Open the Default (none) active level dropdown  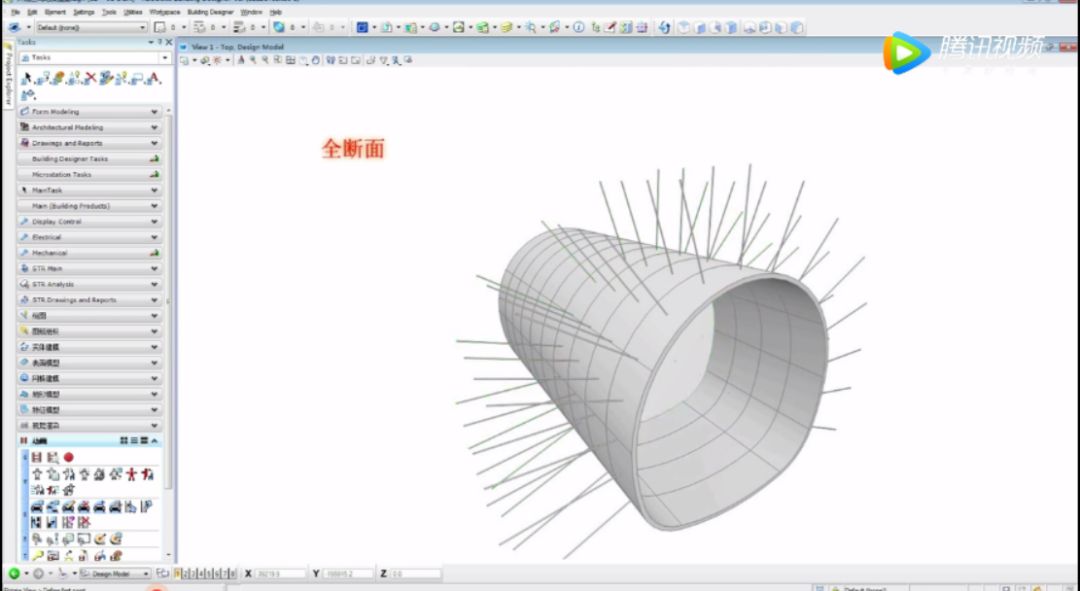coord(91,28)
